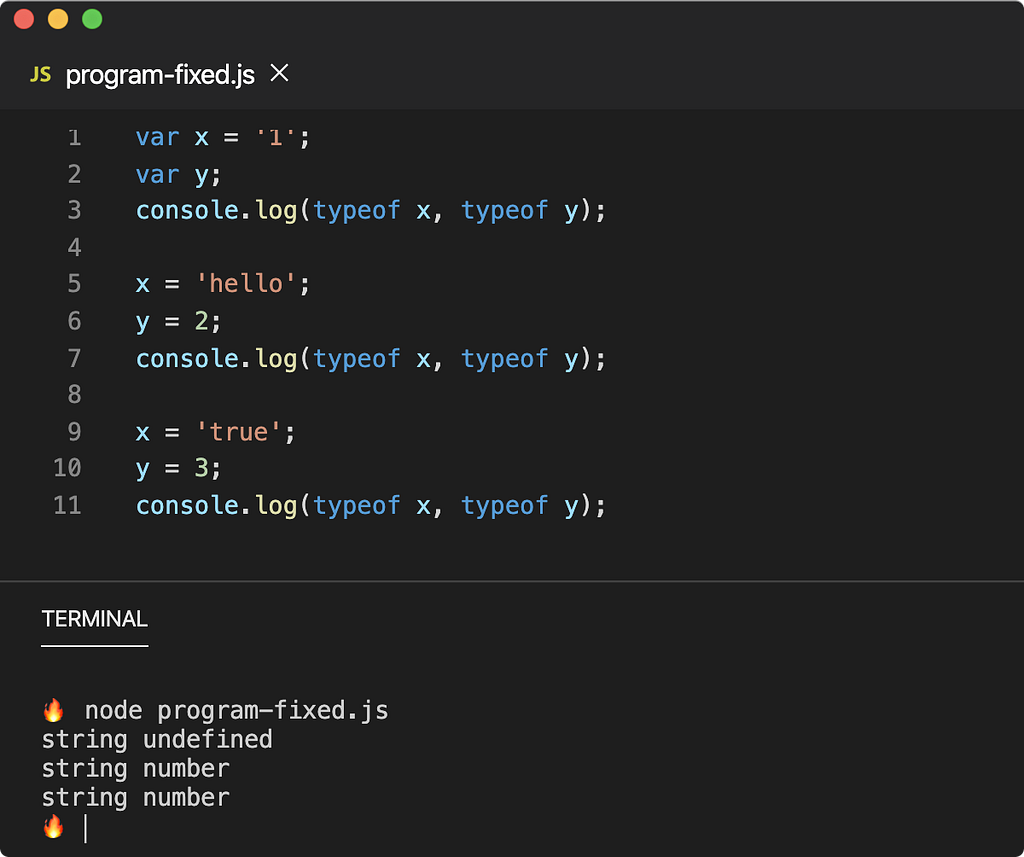Click line number 6 in the gutter
1024x857 pixels.
[74, 321]
